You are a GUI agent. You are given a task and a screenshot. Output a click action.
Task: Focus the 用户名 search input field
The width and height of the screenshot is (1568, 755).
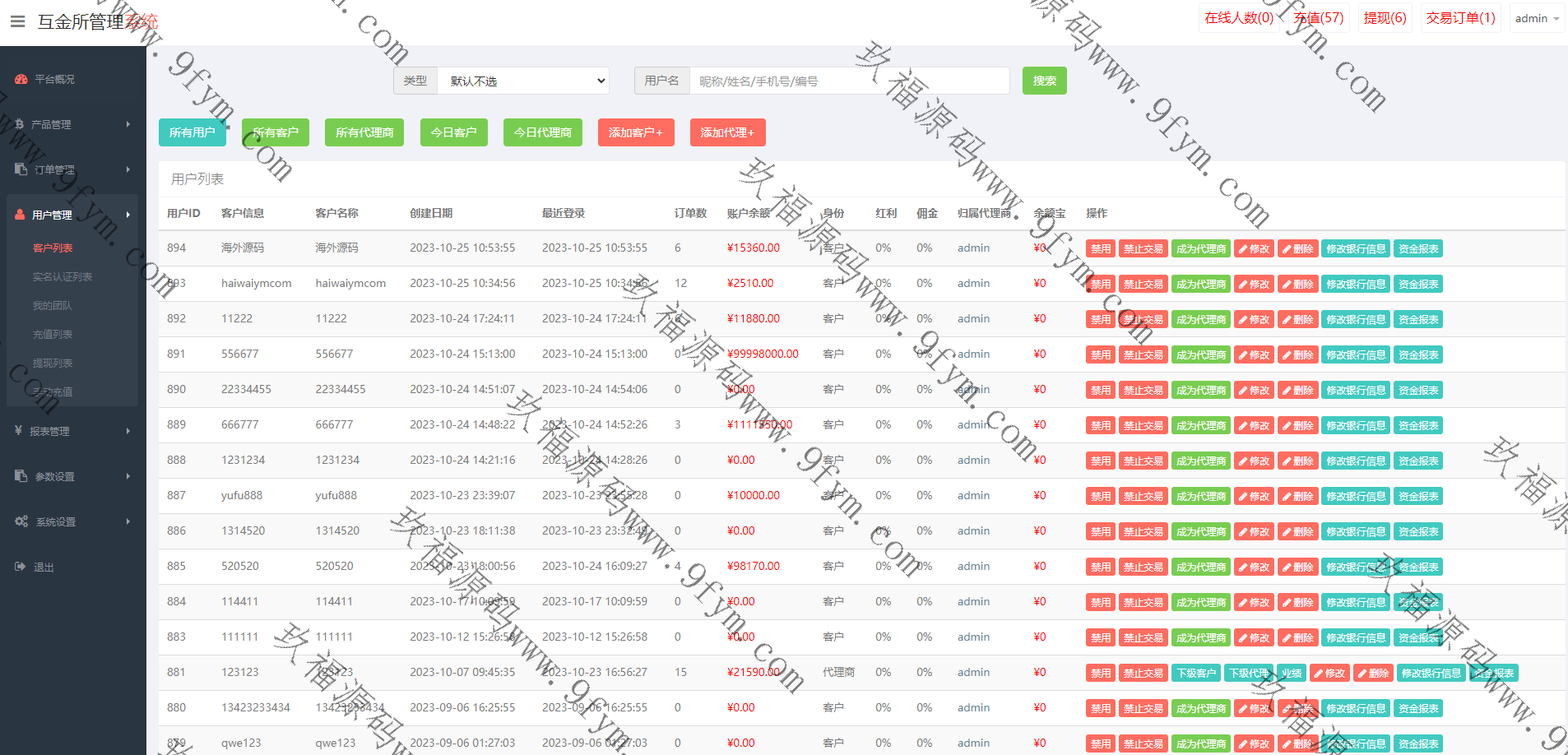tap(848, 81)
